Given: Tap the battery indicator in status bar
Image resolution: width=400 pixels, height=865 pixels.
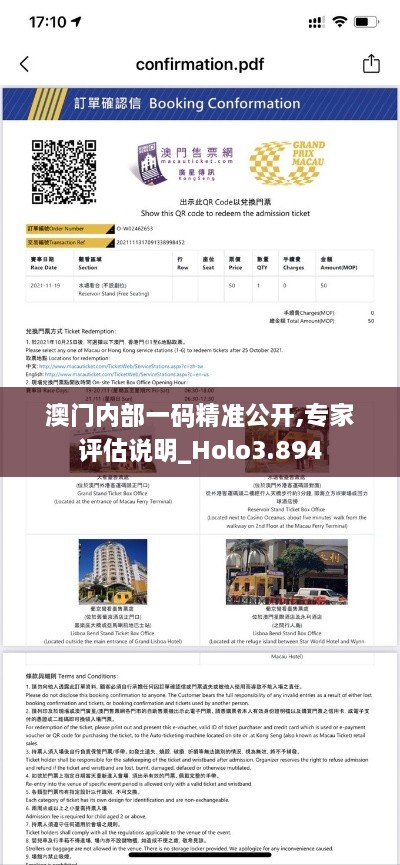Looking at the screenshot, I should [x=366, y=22].
